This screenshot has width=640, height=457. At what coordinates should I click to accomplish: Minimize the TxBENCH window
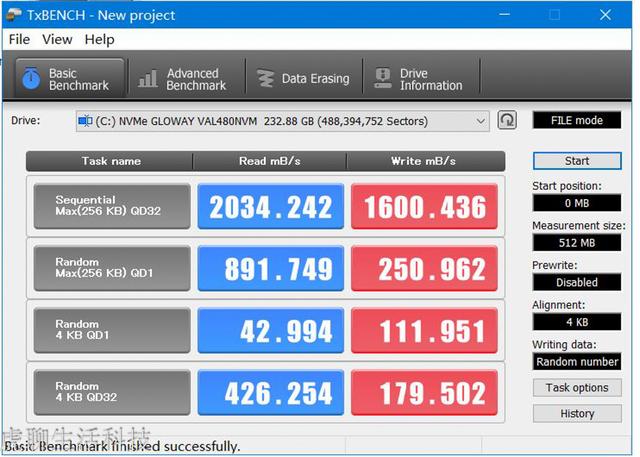tap(504, 15)
